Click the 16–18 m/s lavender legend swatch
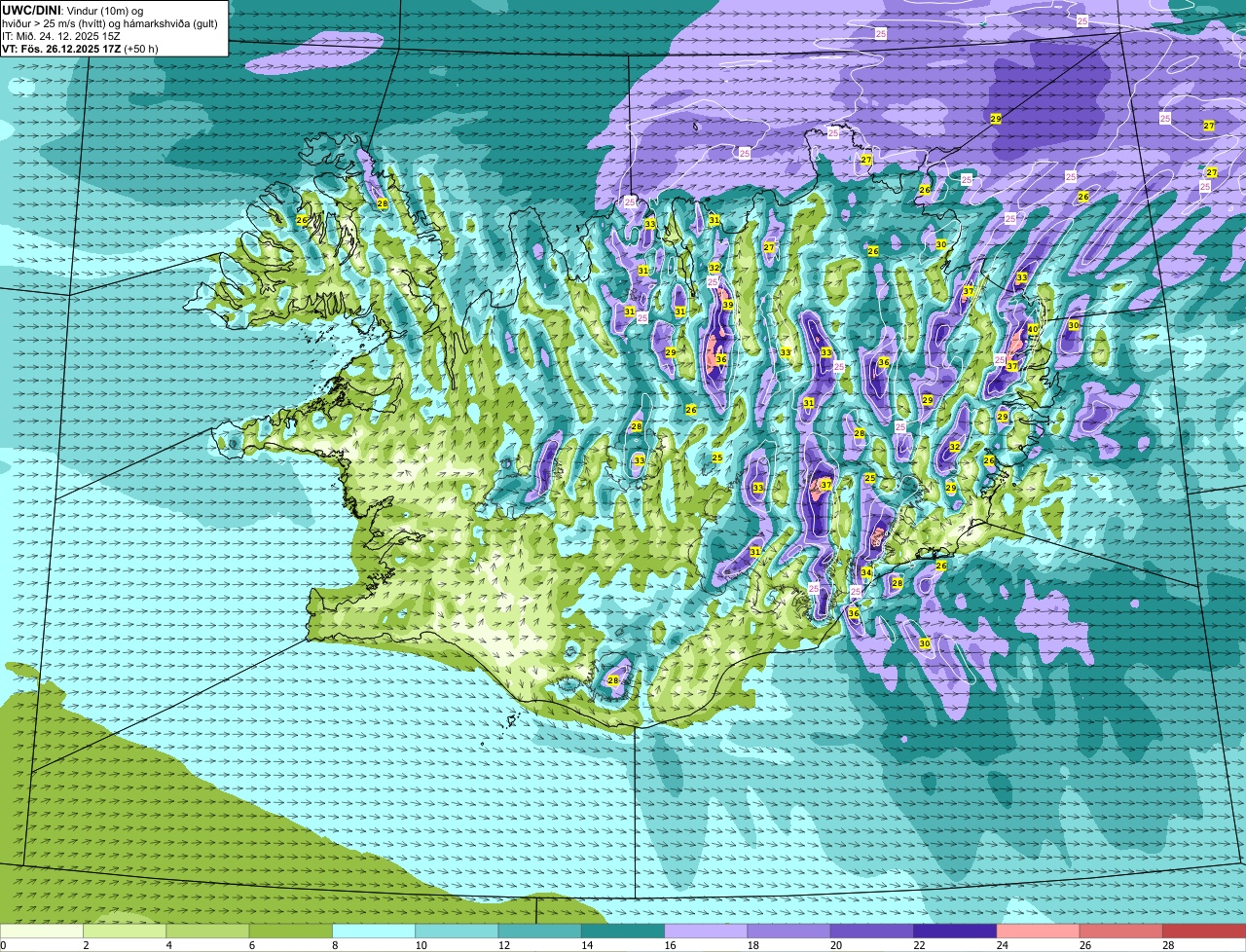The height and width of the screenshot is (952, 1246). click(x=706, y=932)
